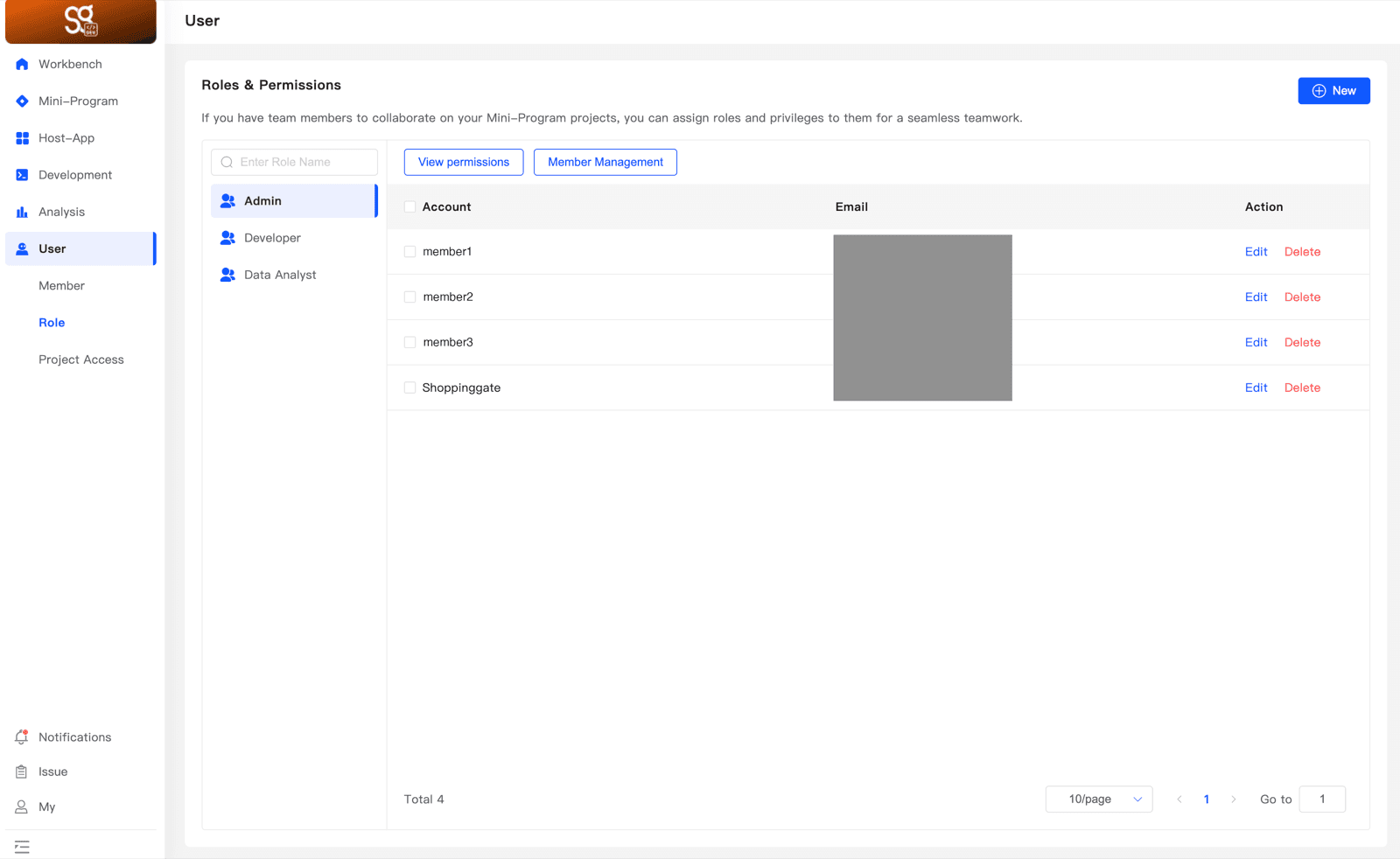Viewport: 1400px width, 859px height.
Task: Edit the Shoppinggate account
Action: click(1256, 388)
